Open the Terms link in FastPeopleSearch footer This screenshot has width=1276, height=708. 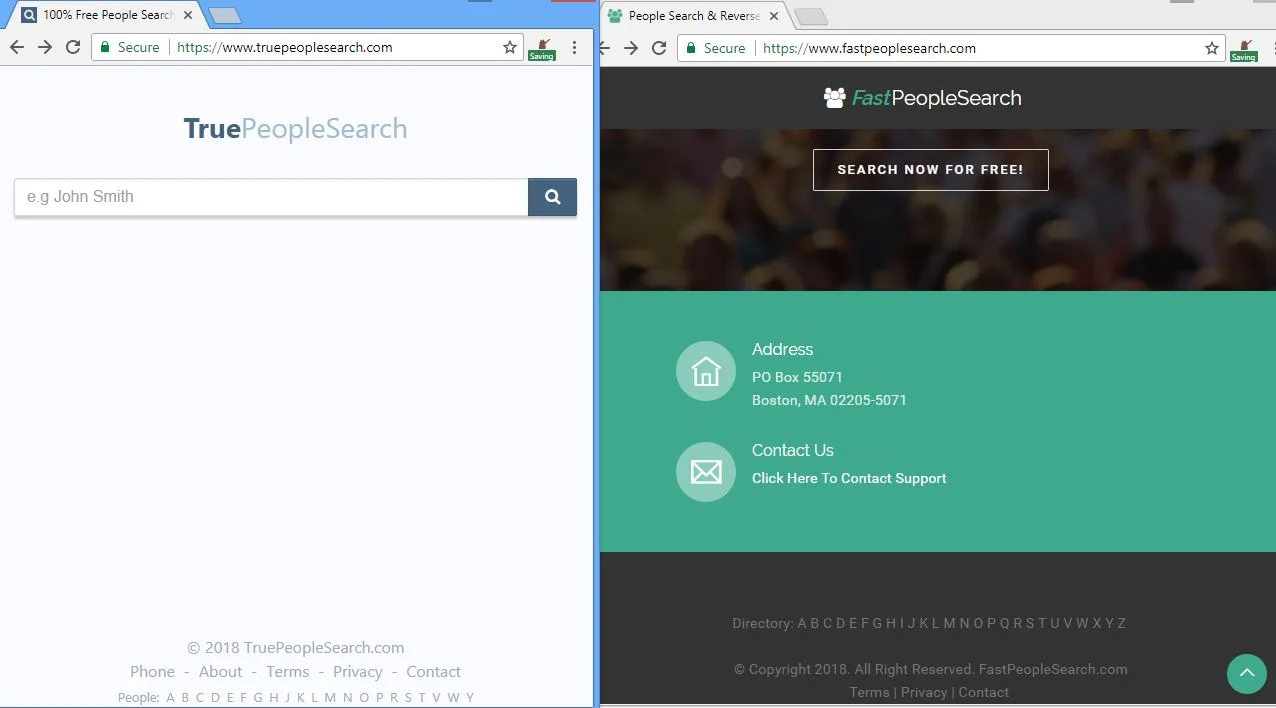869,692
